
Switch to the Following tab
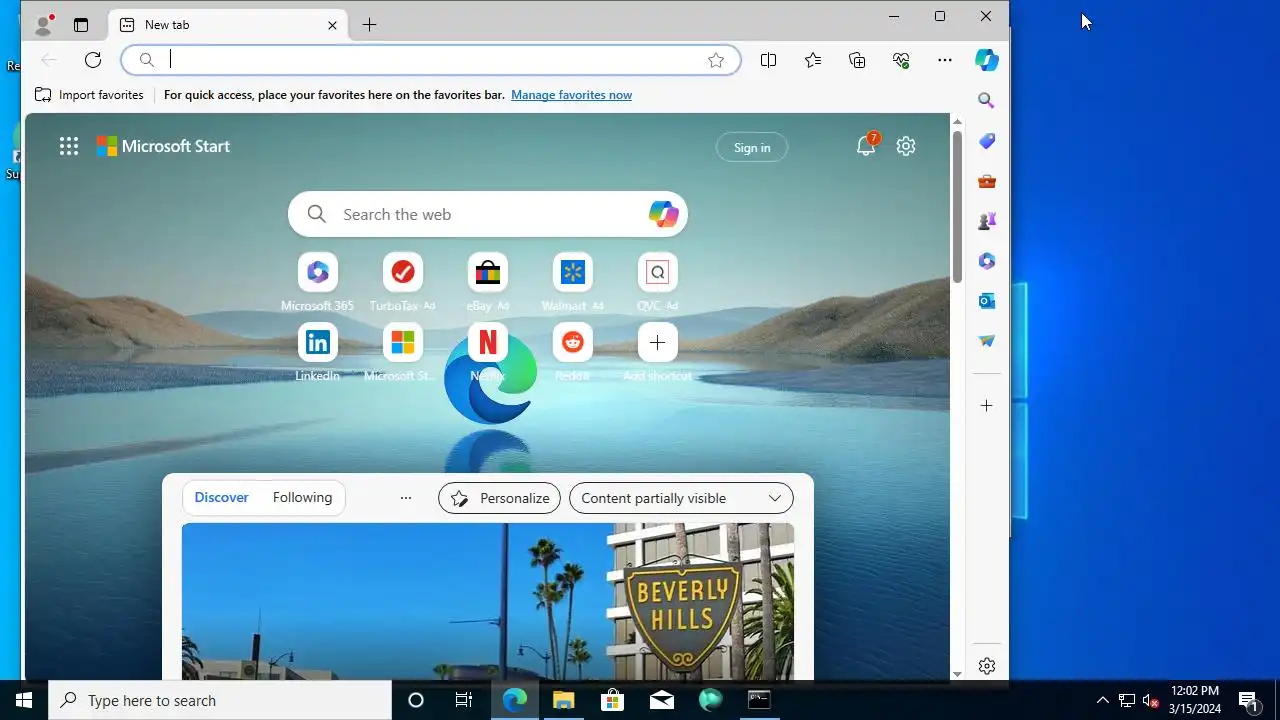pos(302,498)
